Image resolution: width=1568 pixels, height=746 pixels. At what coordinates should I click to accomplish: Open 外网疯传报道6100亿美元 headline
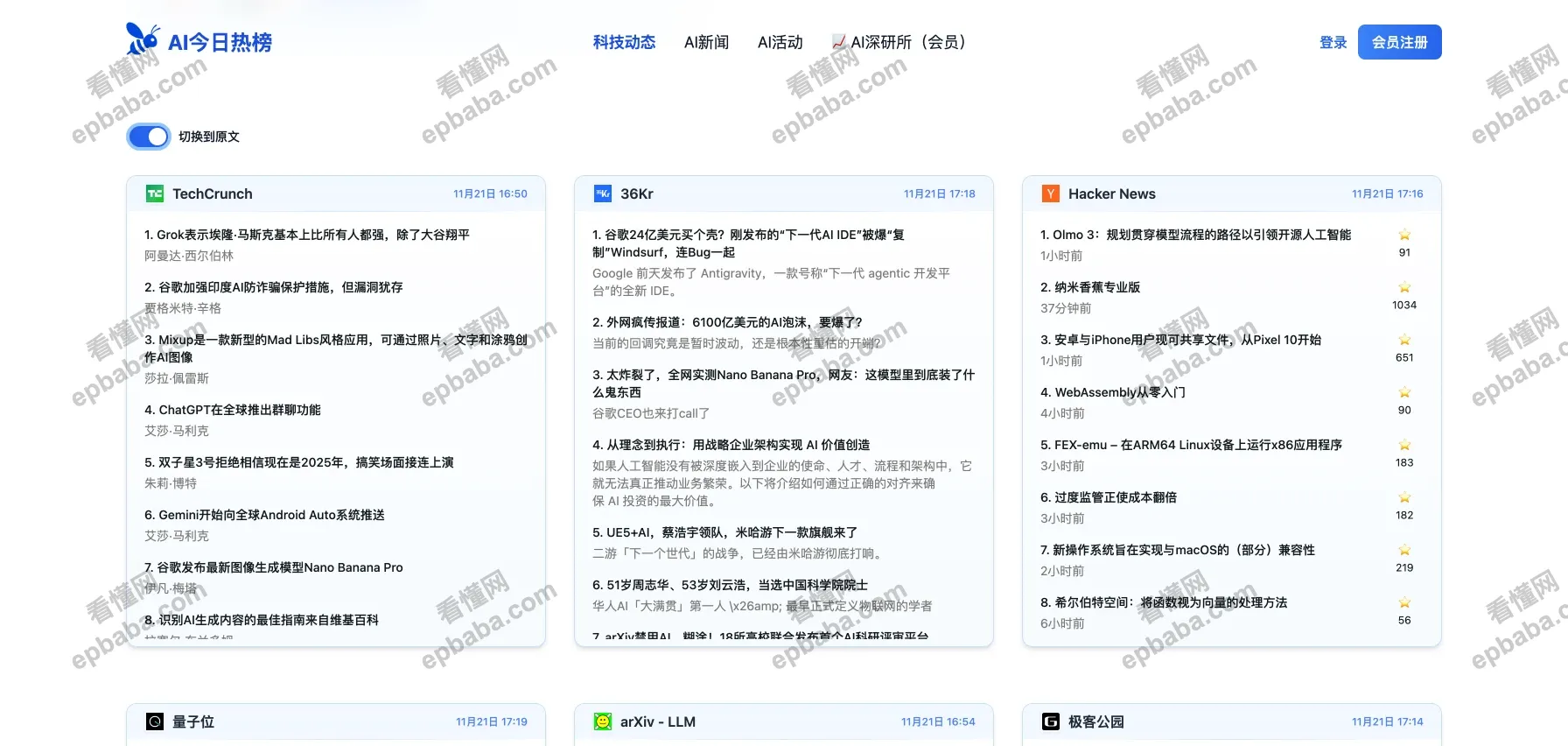tap(727, 322)
